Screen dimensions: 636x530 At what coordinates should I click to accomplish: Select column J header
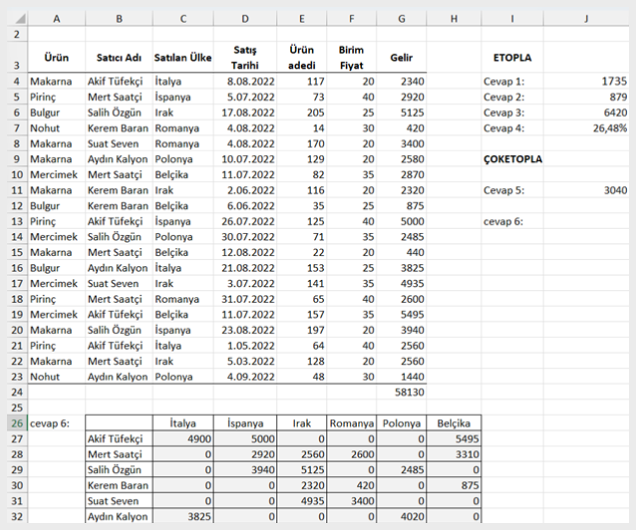(x=586, y=19)
